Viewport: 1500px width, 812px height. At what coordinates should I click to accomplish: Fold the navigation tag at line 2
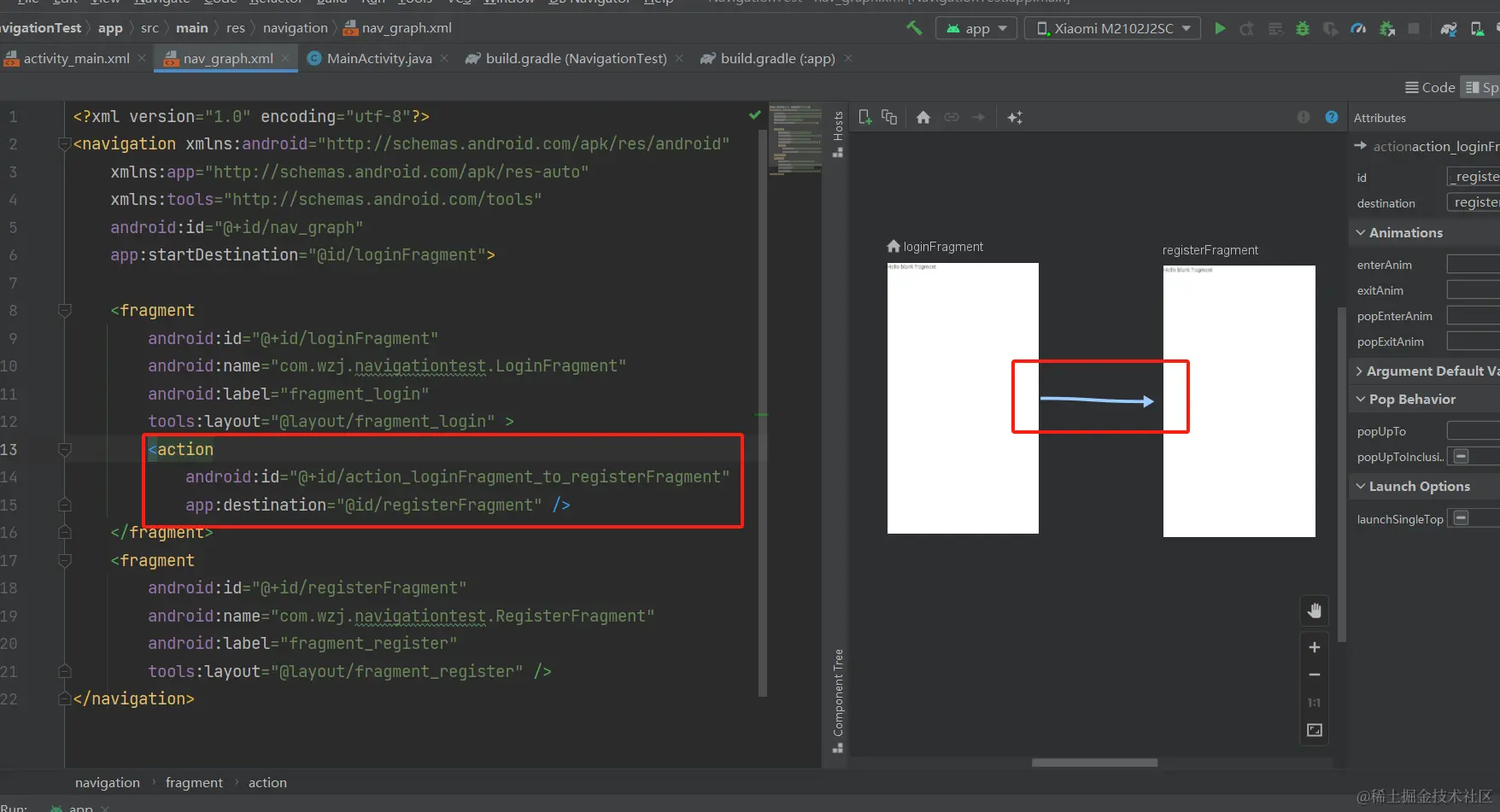coord(64,143)
